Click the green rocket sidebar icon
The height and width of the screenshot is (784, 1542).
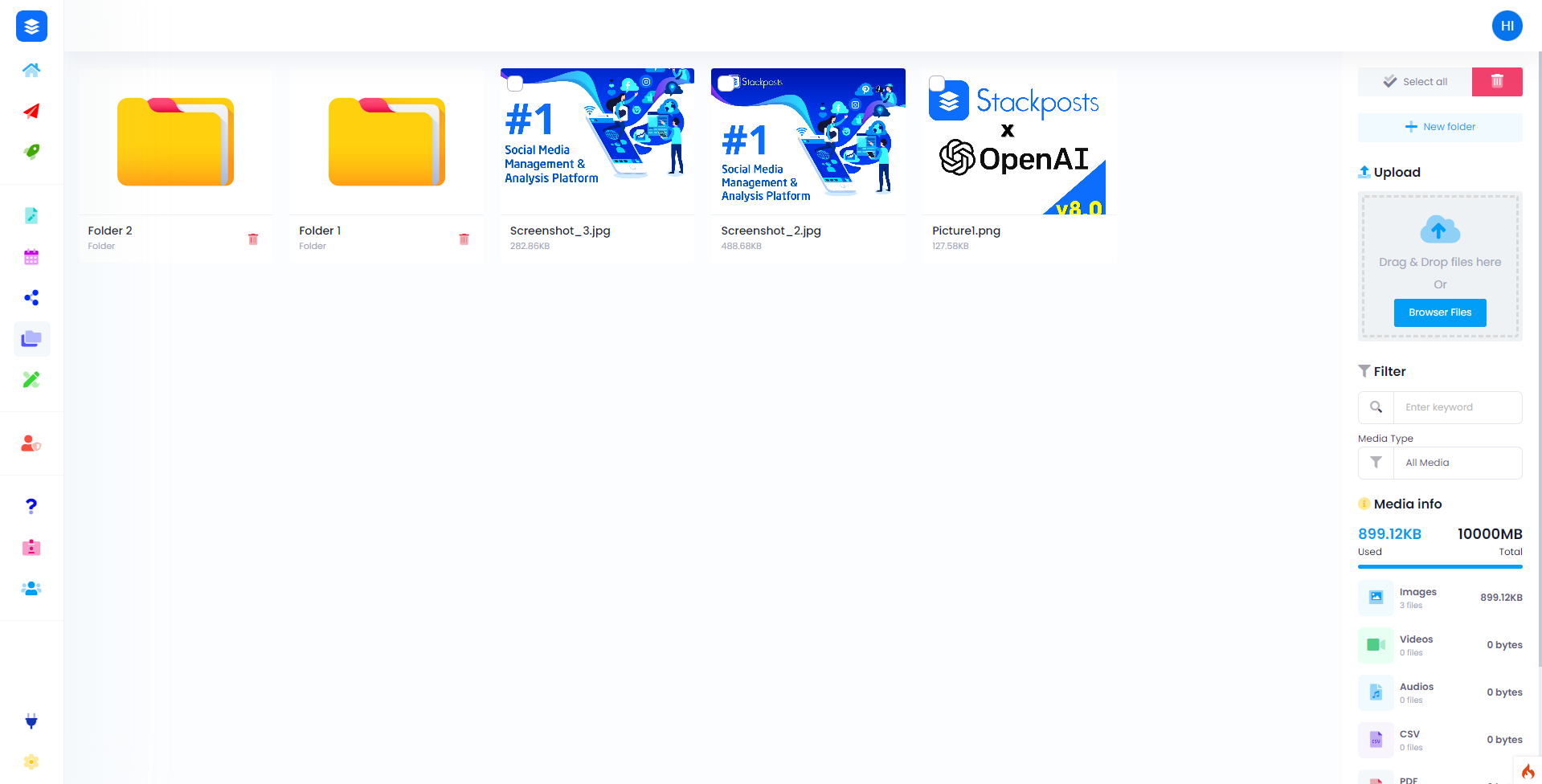click(31, 152)
